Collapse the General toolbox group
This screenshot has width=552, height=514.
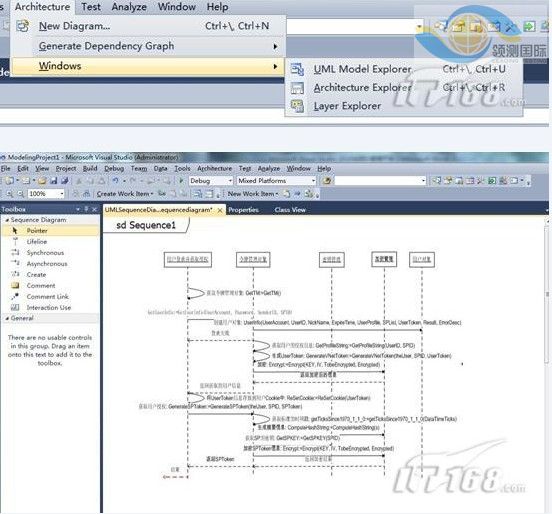coord(7,318)
